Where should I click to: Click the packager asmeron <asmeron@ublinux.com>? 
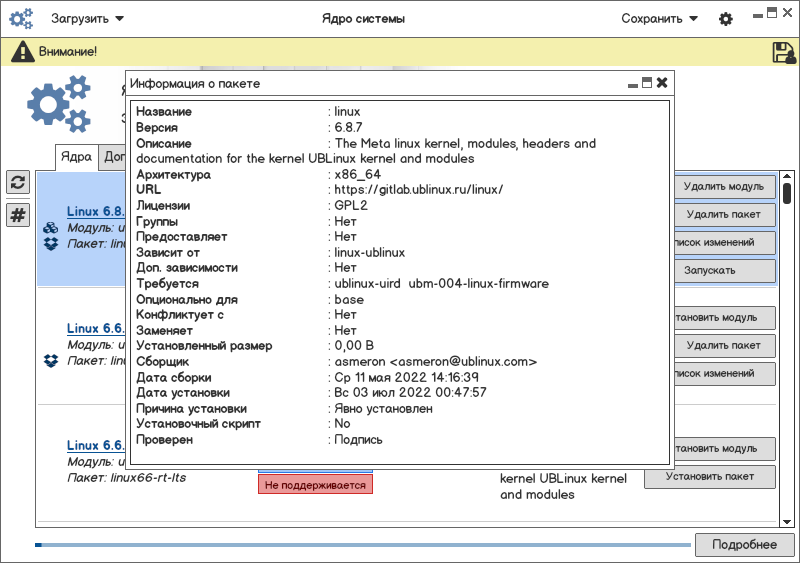point(436,361)
